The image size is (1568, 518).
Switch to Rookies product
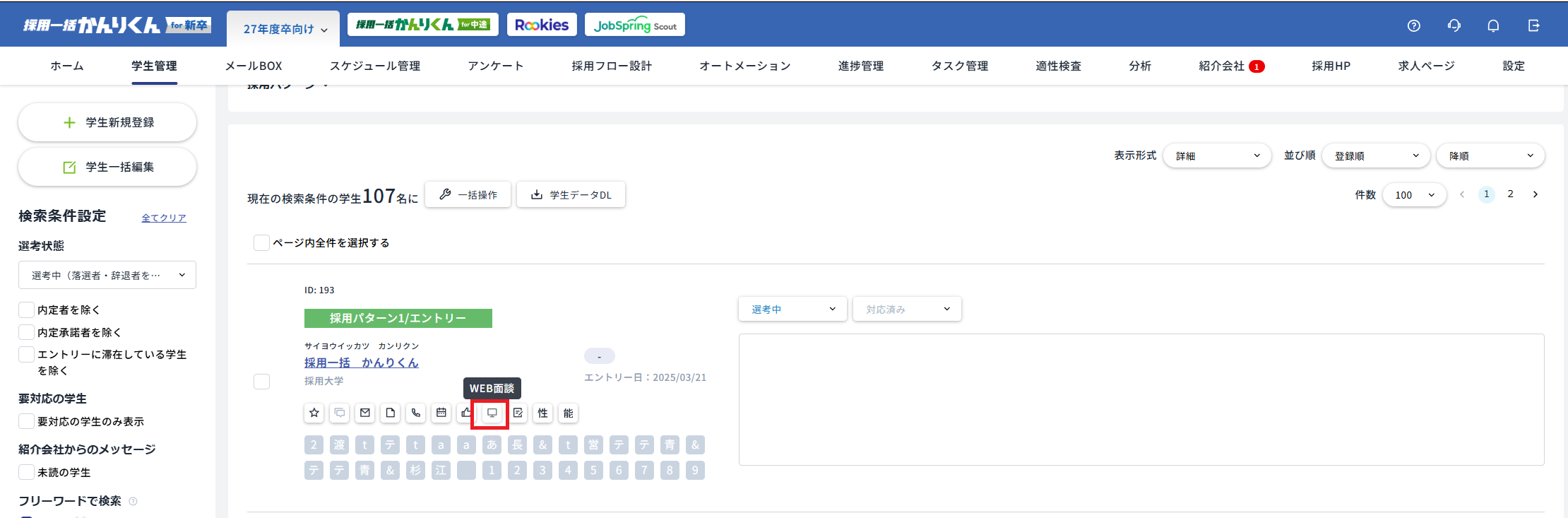[x=542, y=25]
